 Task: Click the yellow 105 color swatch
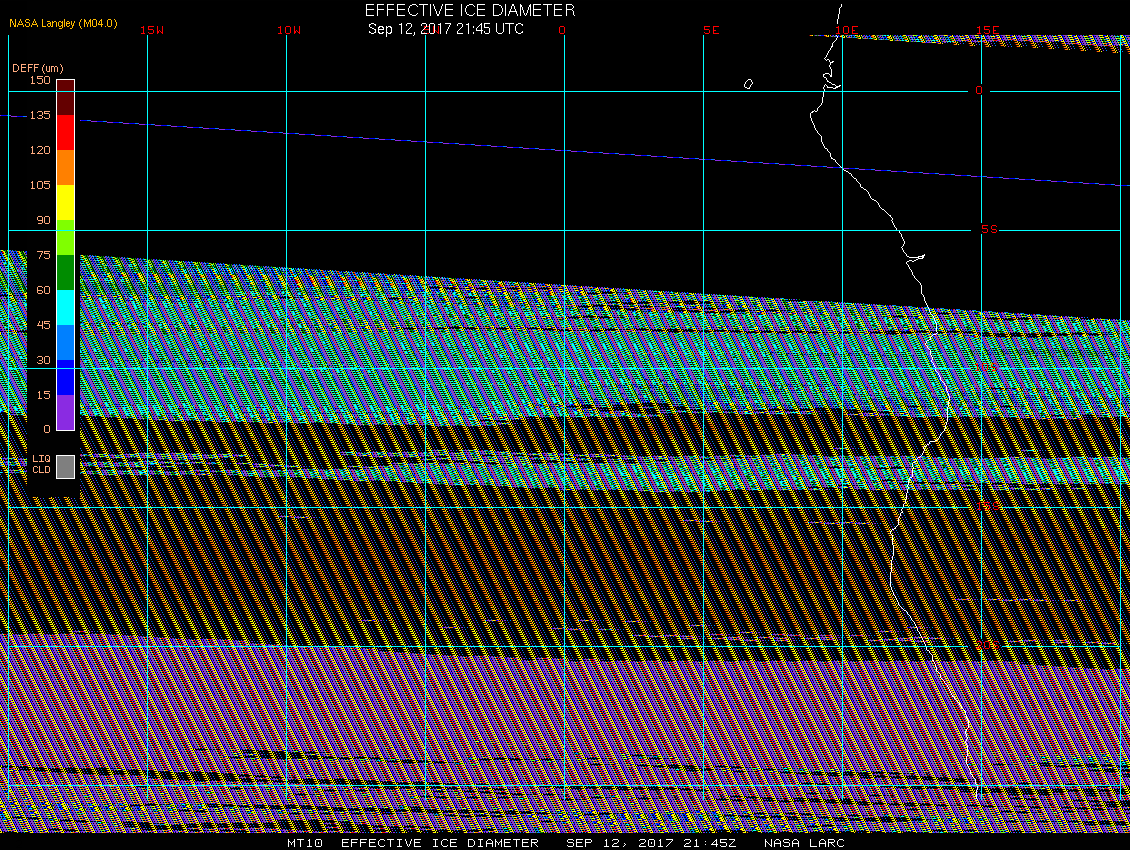(66, 203)
